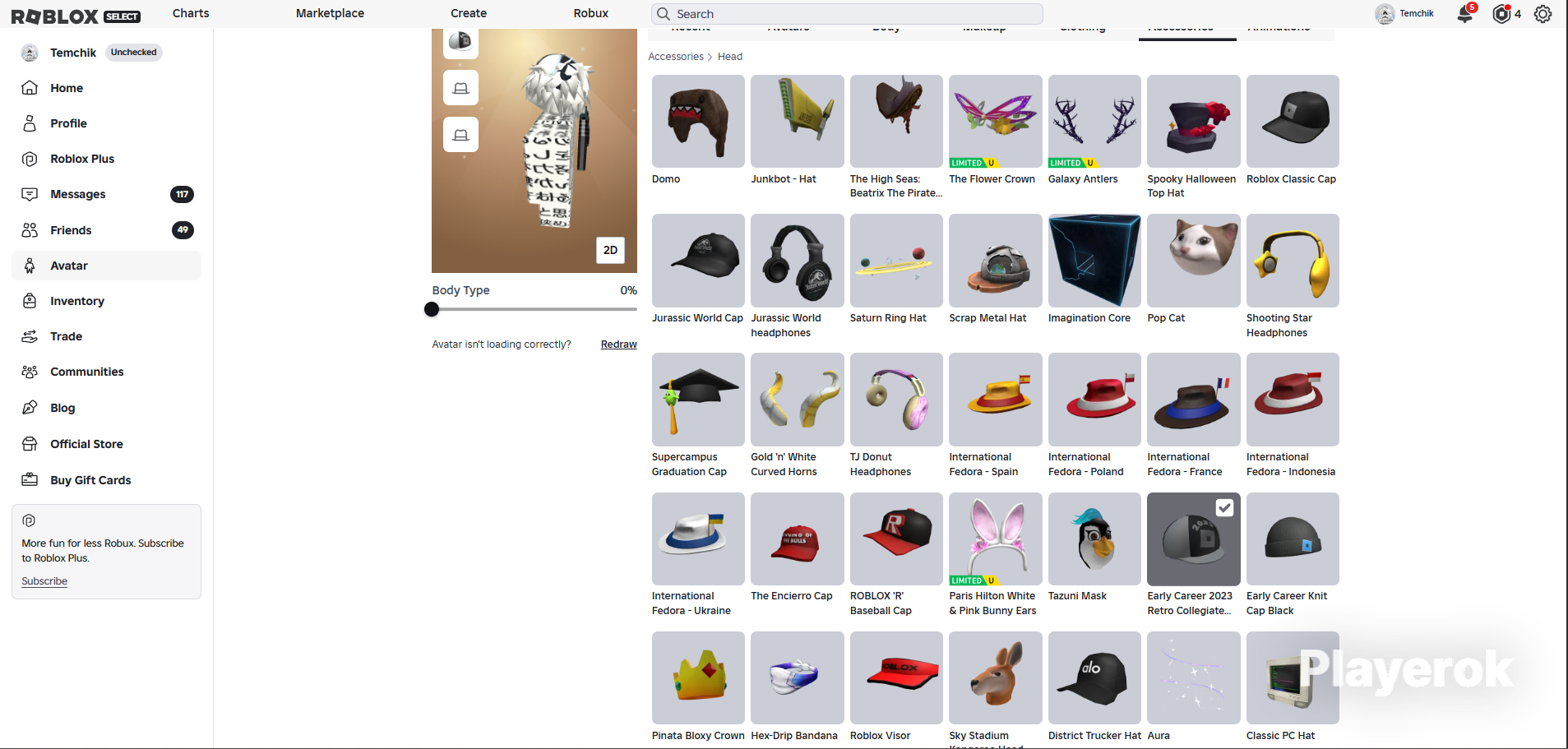Image resolution: width=1568 pixels, height=749 pixels.
Task: Click the International Fedora - Indonesia name
Action: 1291,465
